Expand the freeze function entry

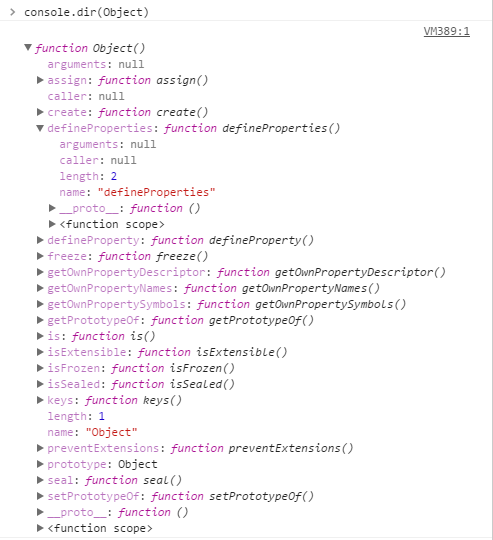click(40, 256)
